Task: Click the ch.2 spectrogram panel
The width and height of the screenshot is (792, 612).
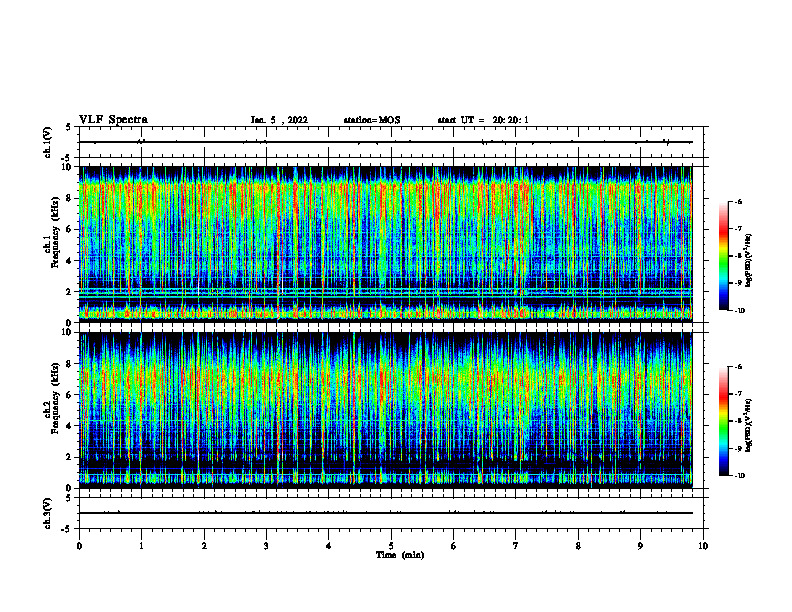Action: tap(385, 410)
